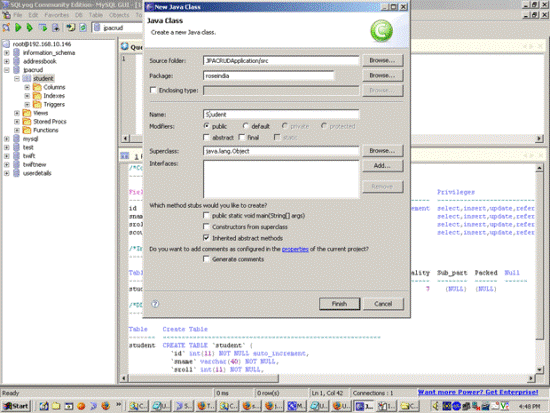Image resolution: width=550 pixels, height=413 pixels.
Task: Enable Generate comments checkbox
Action: point(207,259)
